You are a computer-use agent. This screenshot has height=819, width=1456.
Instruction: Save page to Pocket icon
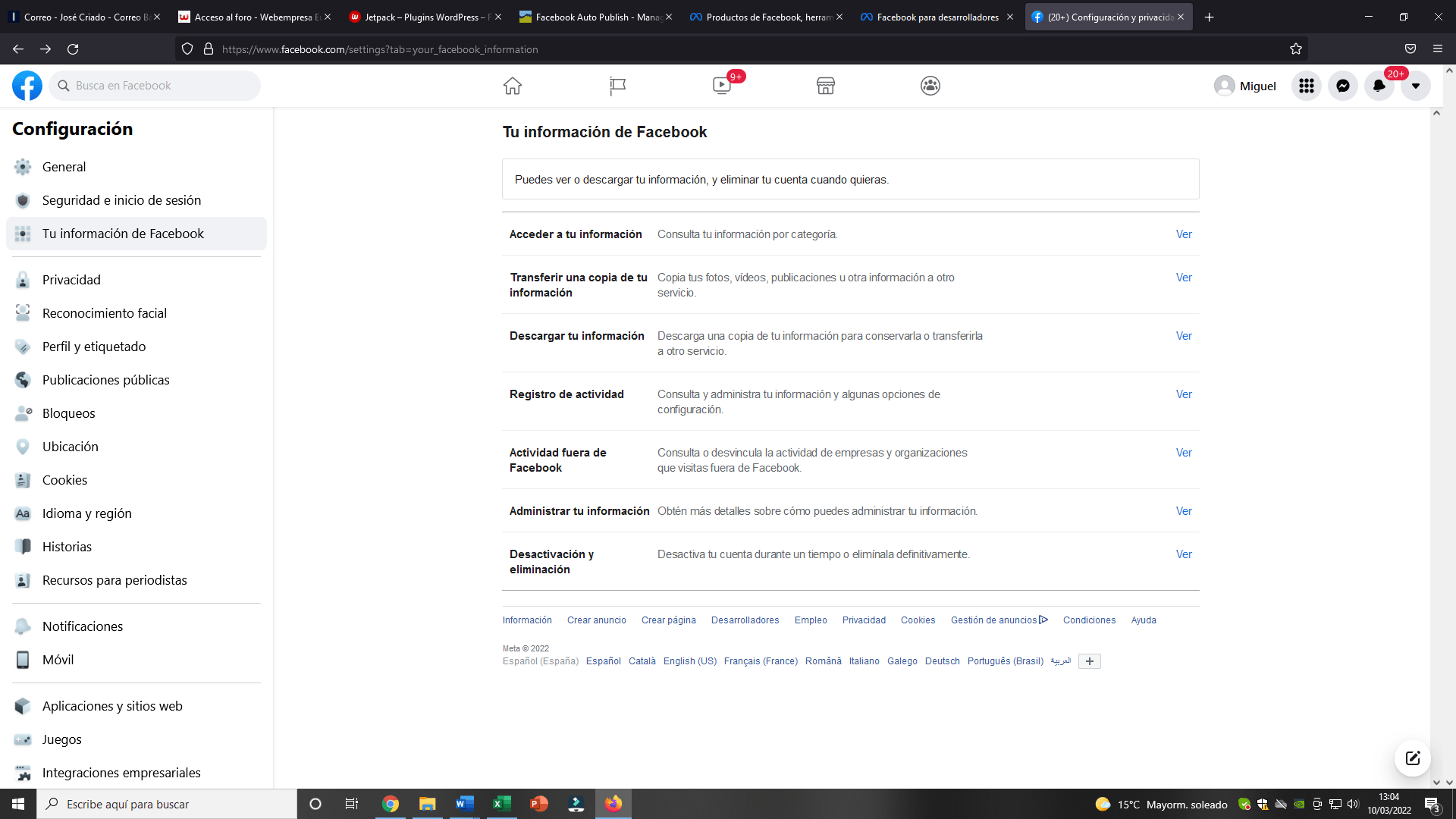coord(1410,49)
